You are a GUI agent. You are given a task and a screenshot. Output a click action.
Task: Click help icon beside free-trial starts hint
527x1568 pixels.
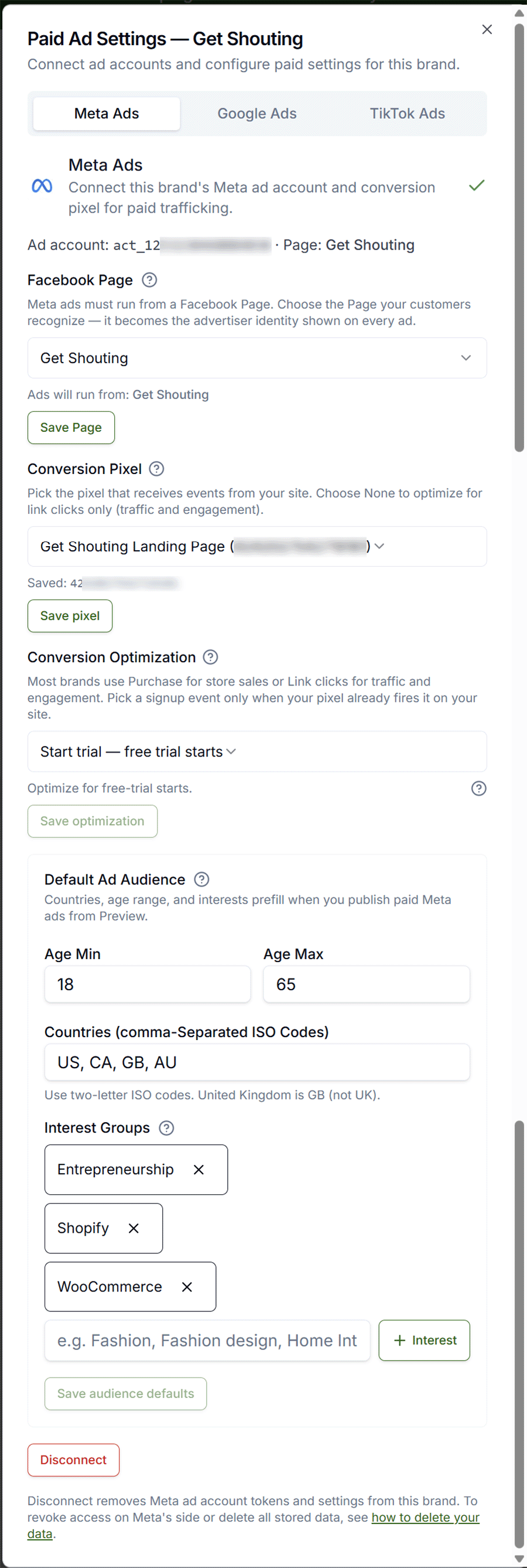478,788
